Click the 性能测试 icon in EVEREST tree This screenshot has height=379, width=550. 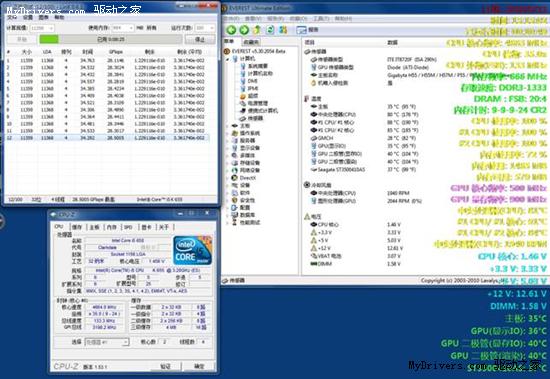235,222
